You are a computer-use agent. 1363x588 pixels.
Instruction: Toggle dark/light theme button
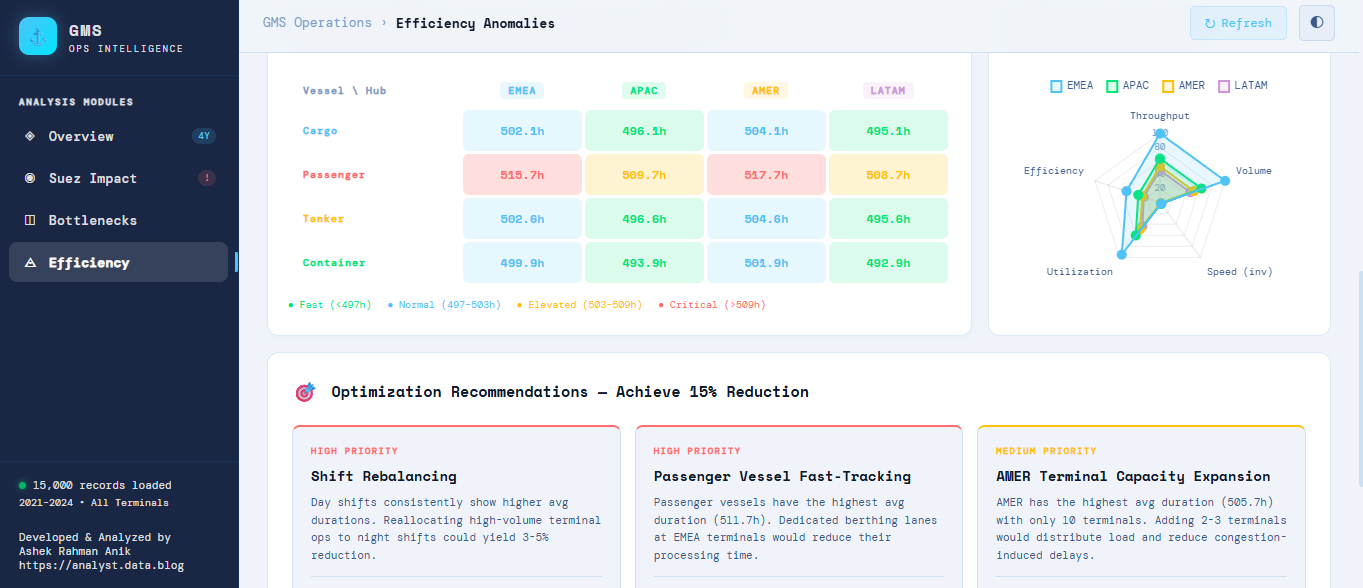pyautogui.click(x=1316, y=23)
